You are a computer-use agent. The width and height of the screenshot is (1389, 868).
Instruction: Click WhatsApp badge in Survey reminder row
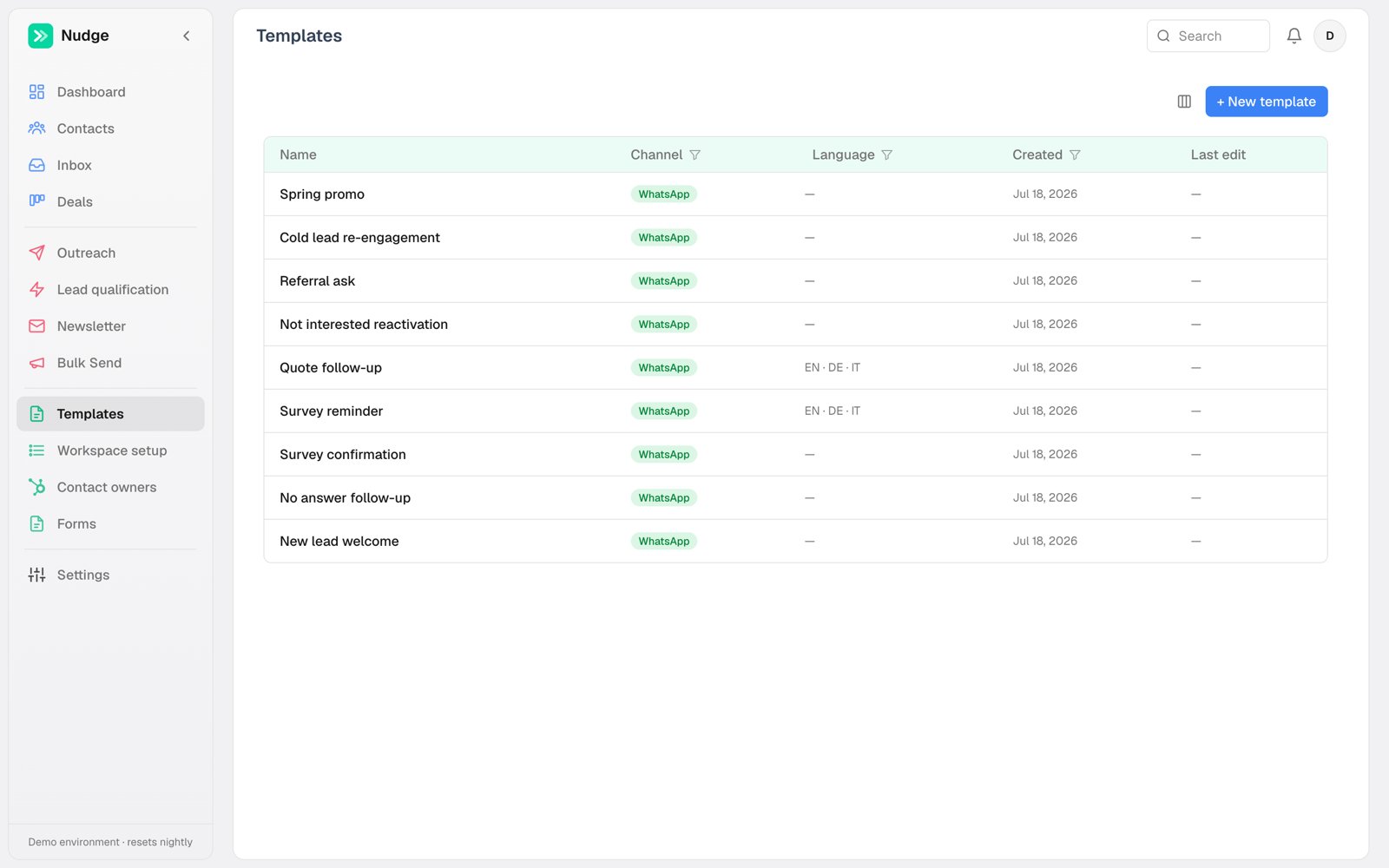663,411
